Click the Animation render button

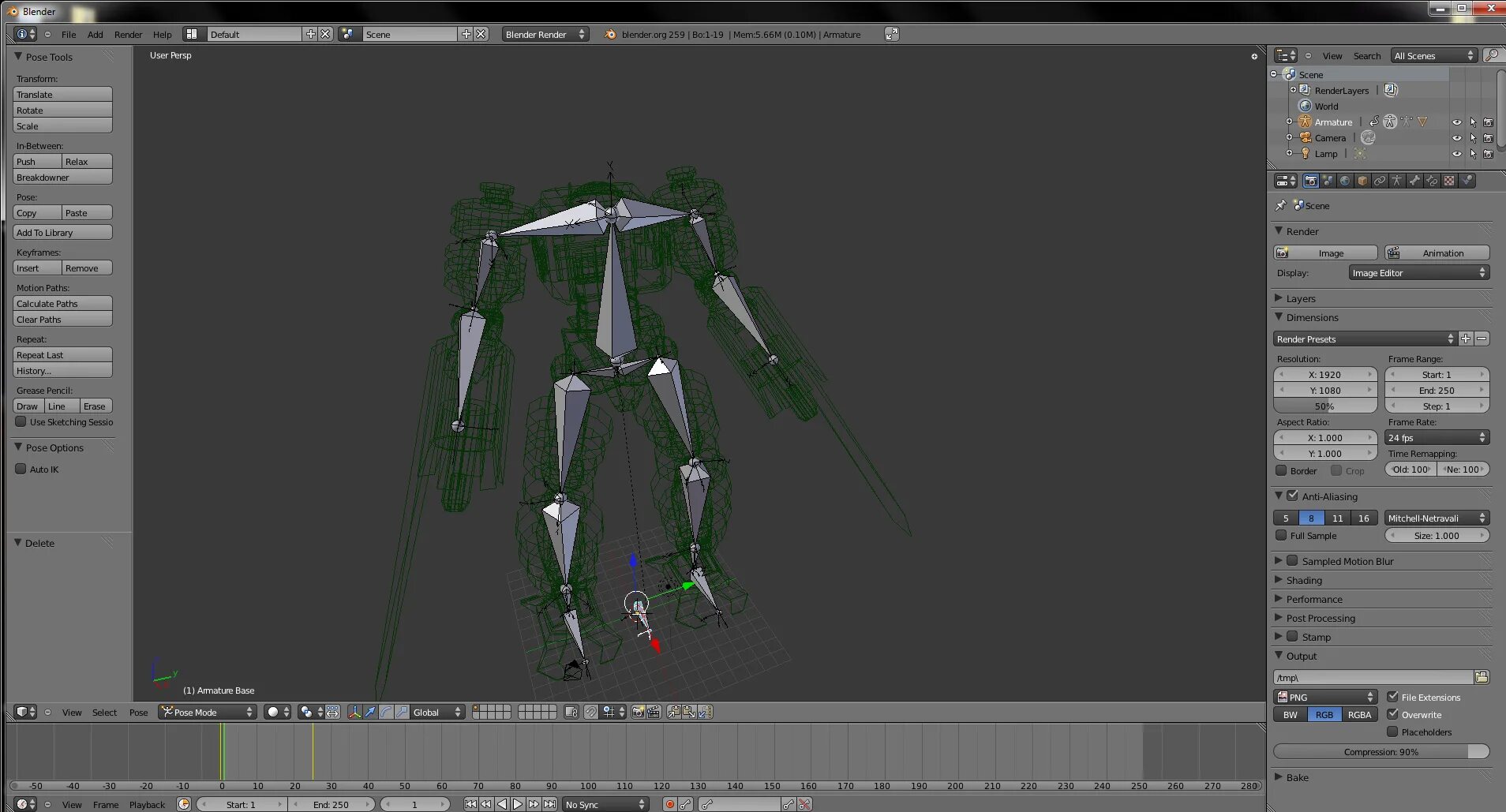(1437, 253)
